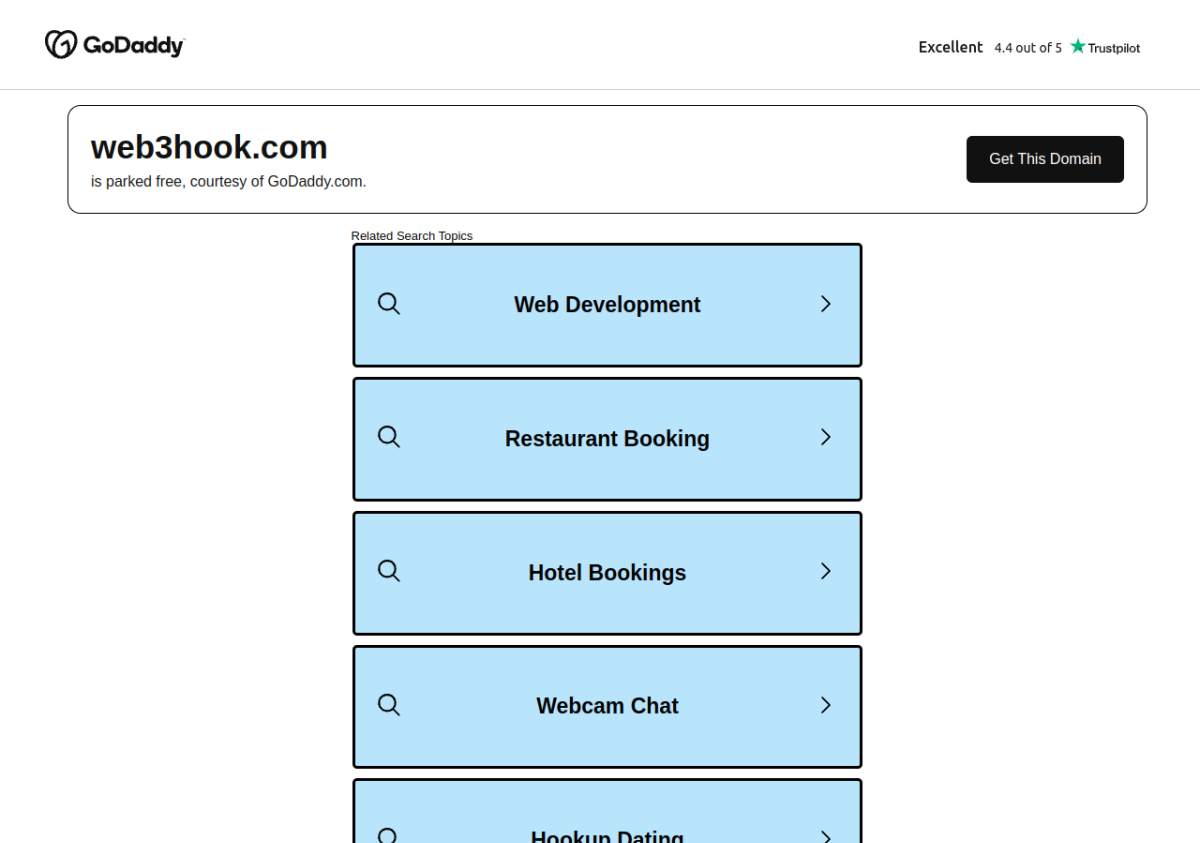
Task: Get This Domain button
Action: 1045,159
